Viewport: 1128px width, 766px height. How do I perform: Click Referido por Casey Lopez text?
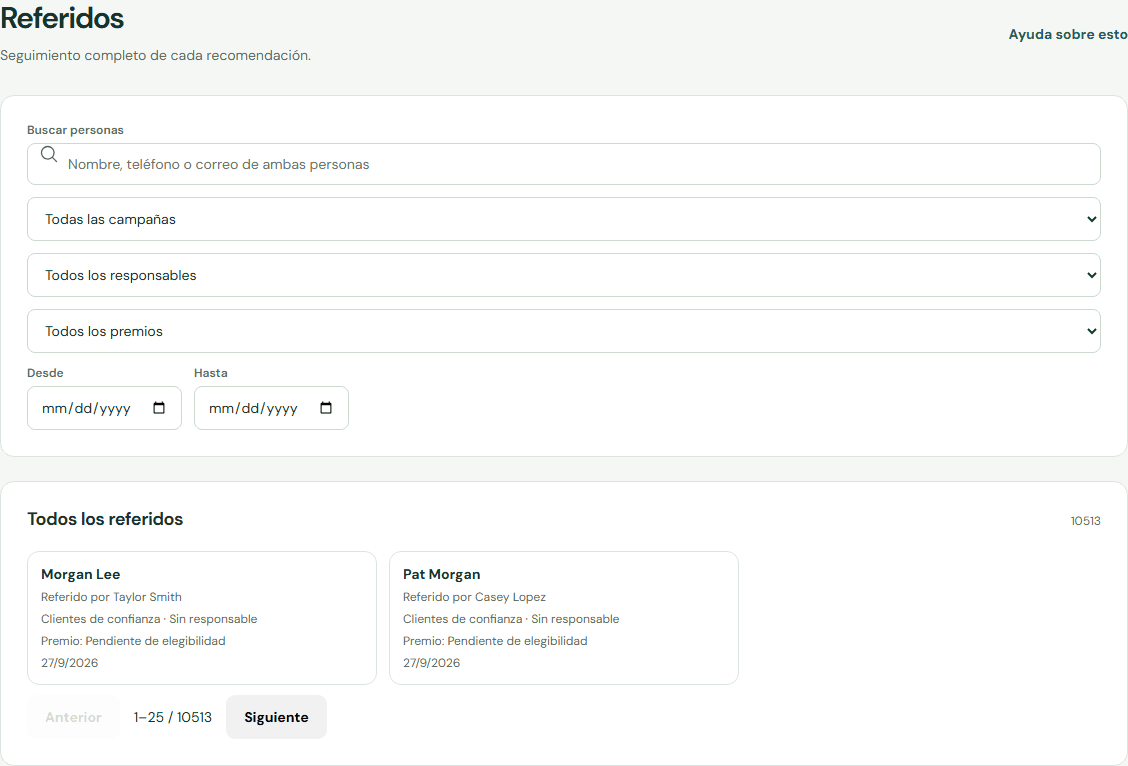coord(474,597)
